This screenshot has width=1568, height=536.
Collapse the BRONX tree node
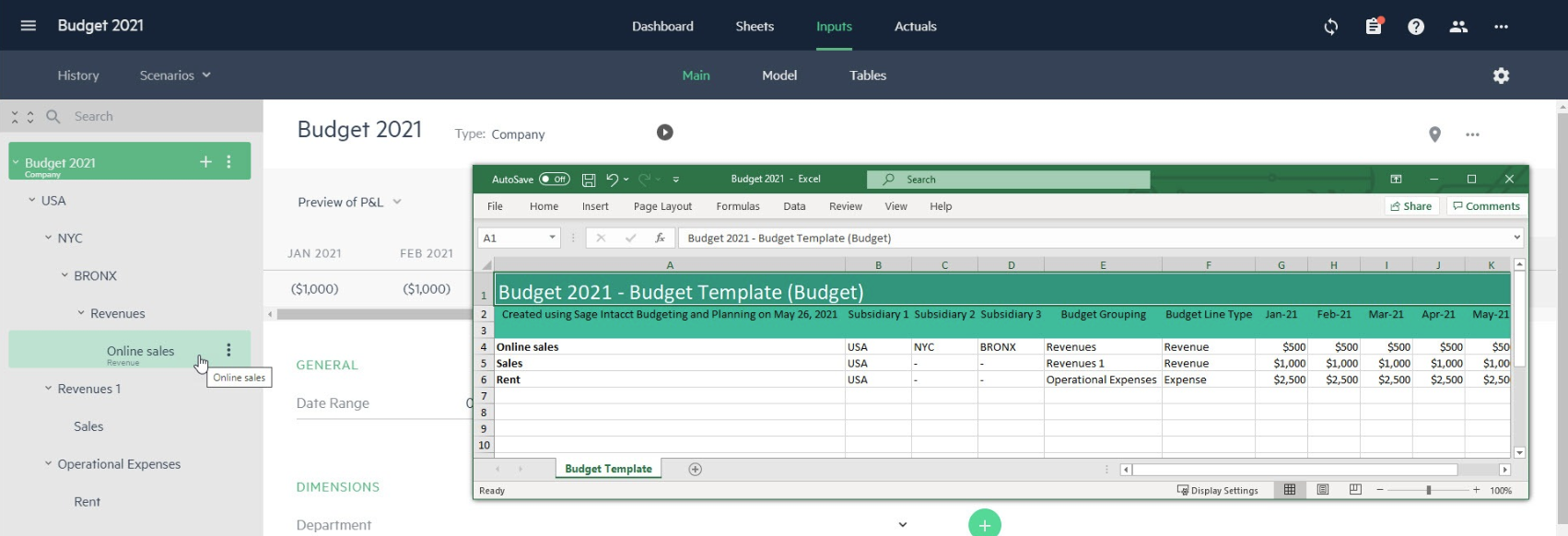65,275
